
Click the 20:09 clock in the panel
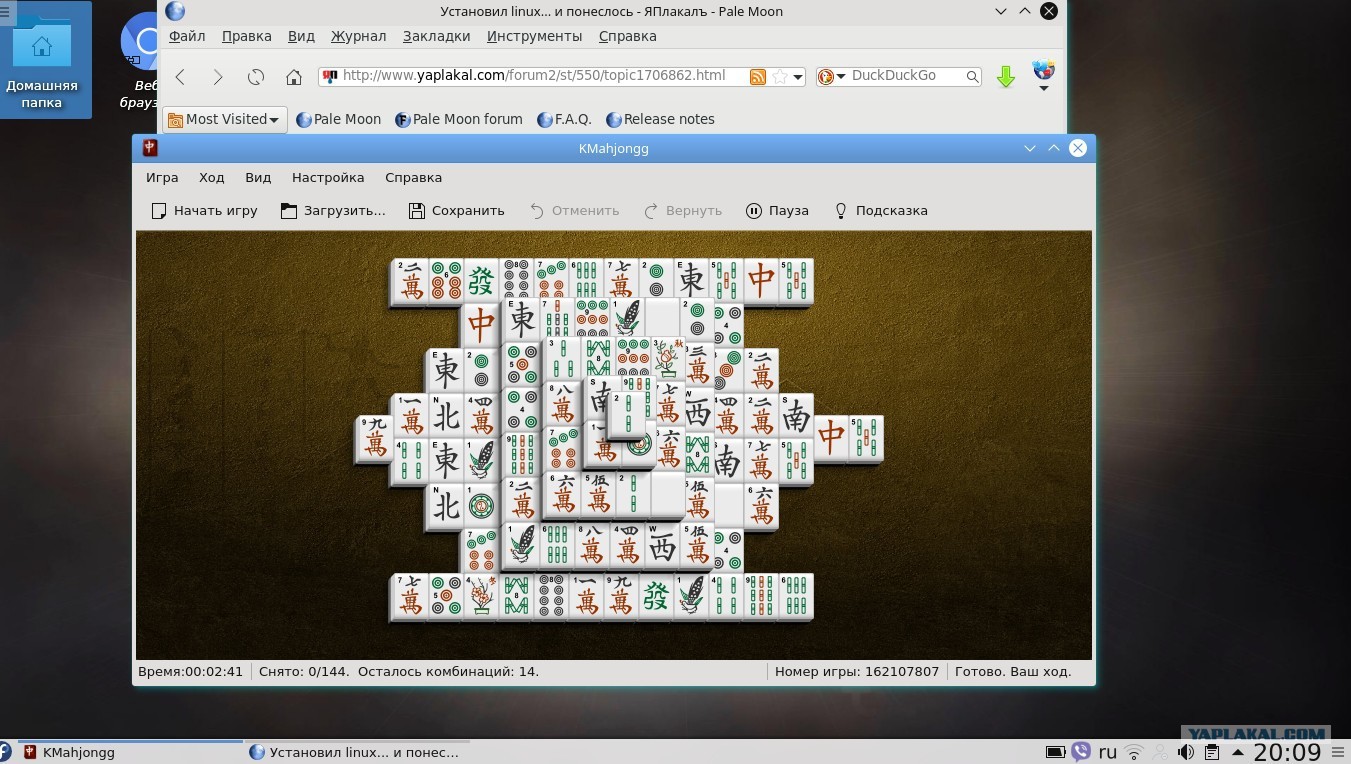1287,752
